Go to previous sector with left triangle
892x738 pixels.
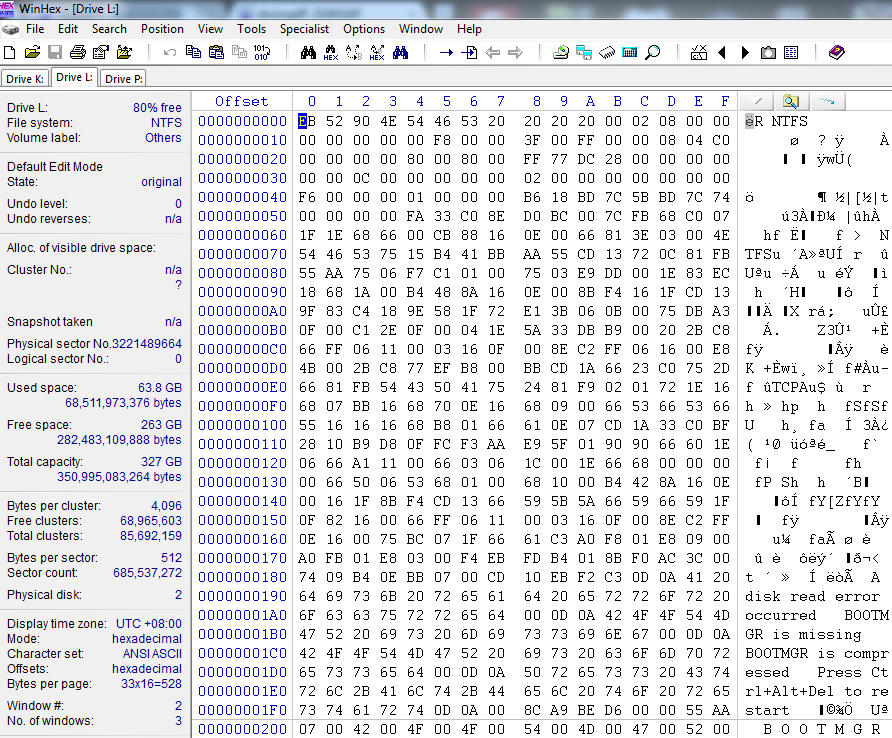722,53
